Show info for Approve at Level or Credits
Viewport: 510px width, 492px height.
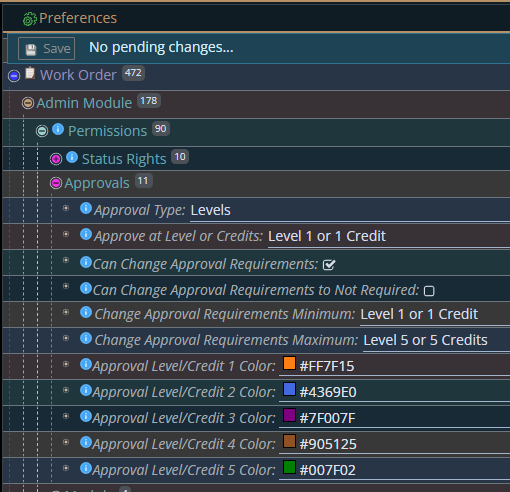pyautogui.click(x=86, y=234)
